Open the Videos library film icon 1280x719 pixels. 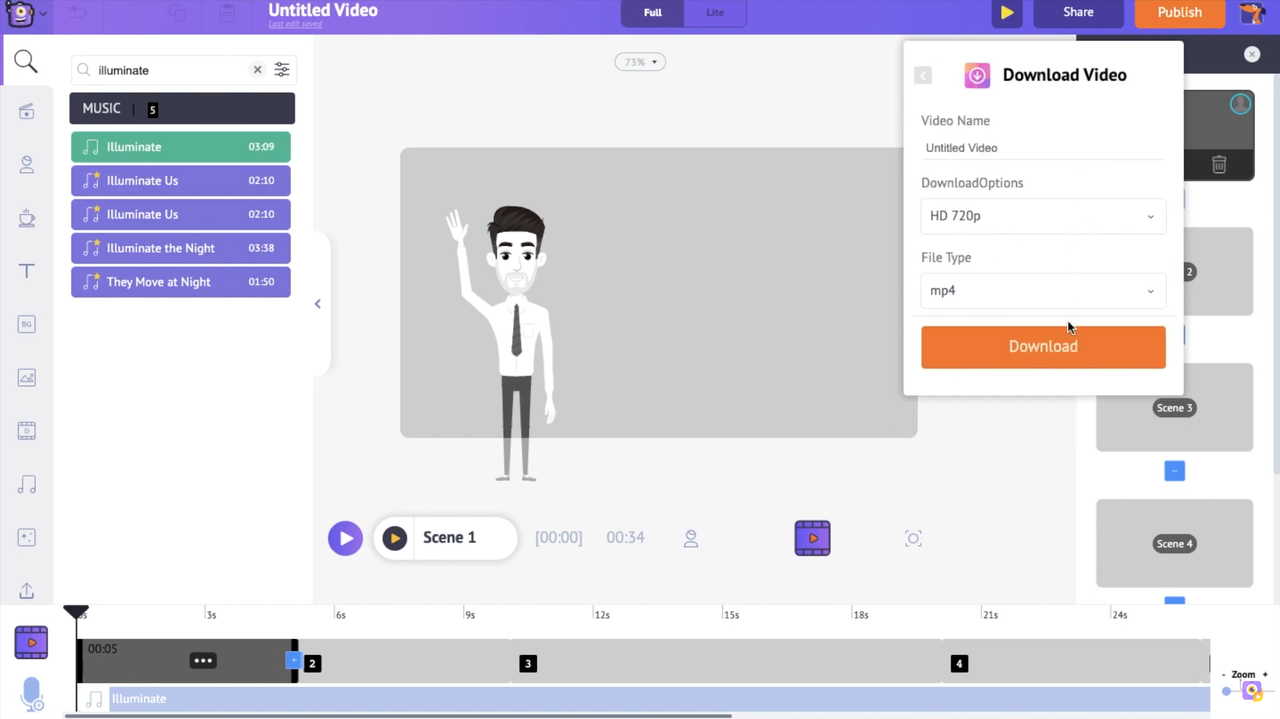[26, 431]
